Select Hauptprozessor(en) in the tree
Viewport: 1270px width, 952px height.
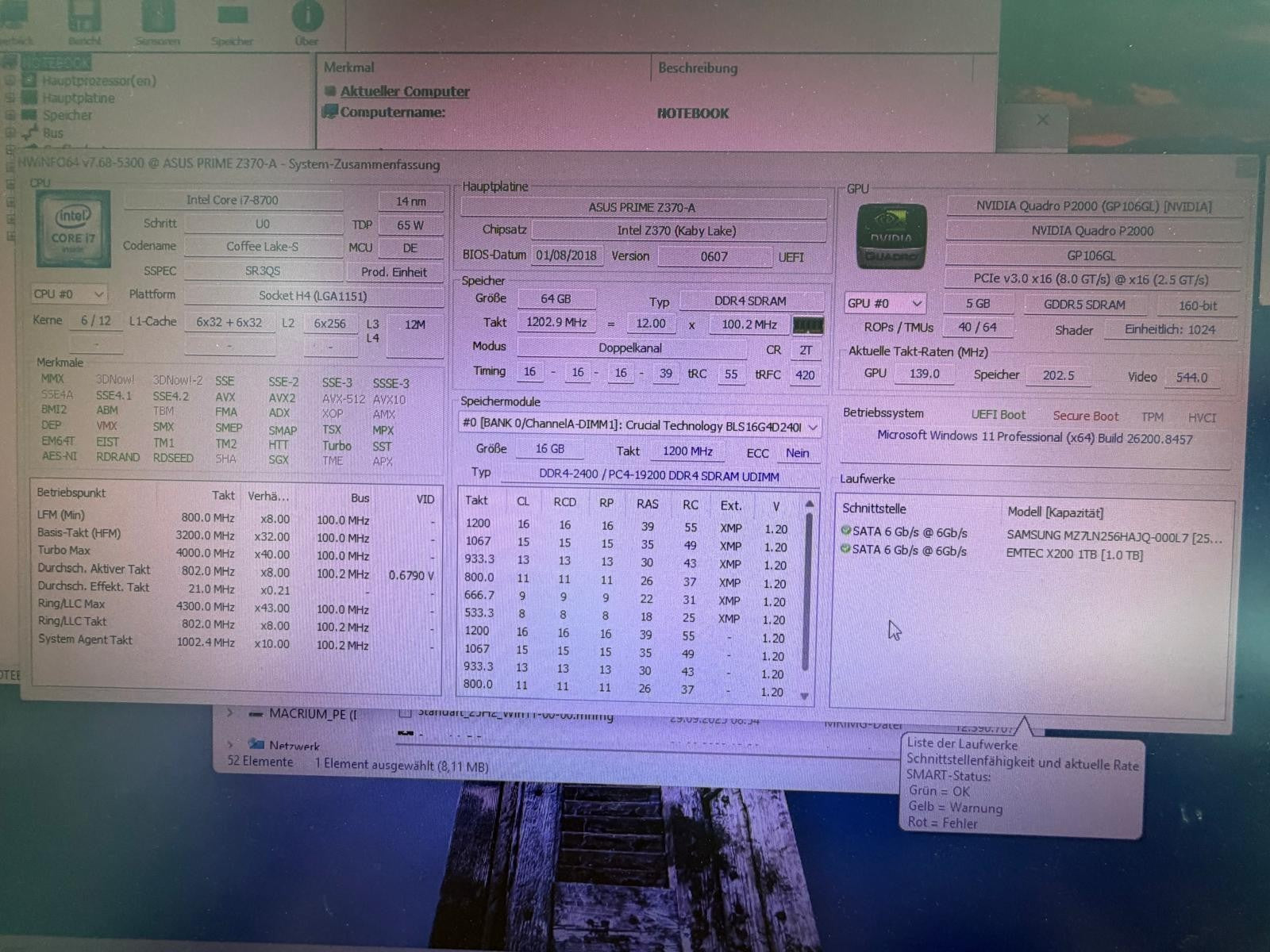tap(99, 80)
